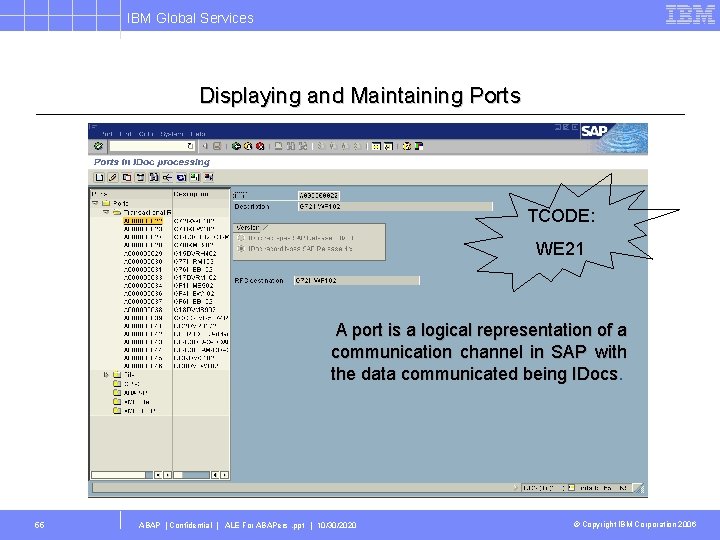The height and width of the screenshot is (540, 720).
Task: Click the yellow Help question mark icon
Action: point(406,146)
